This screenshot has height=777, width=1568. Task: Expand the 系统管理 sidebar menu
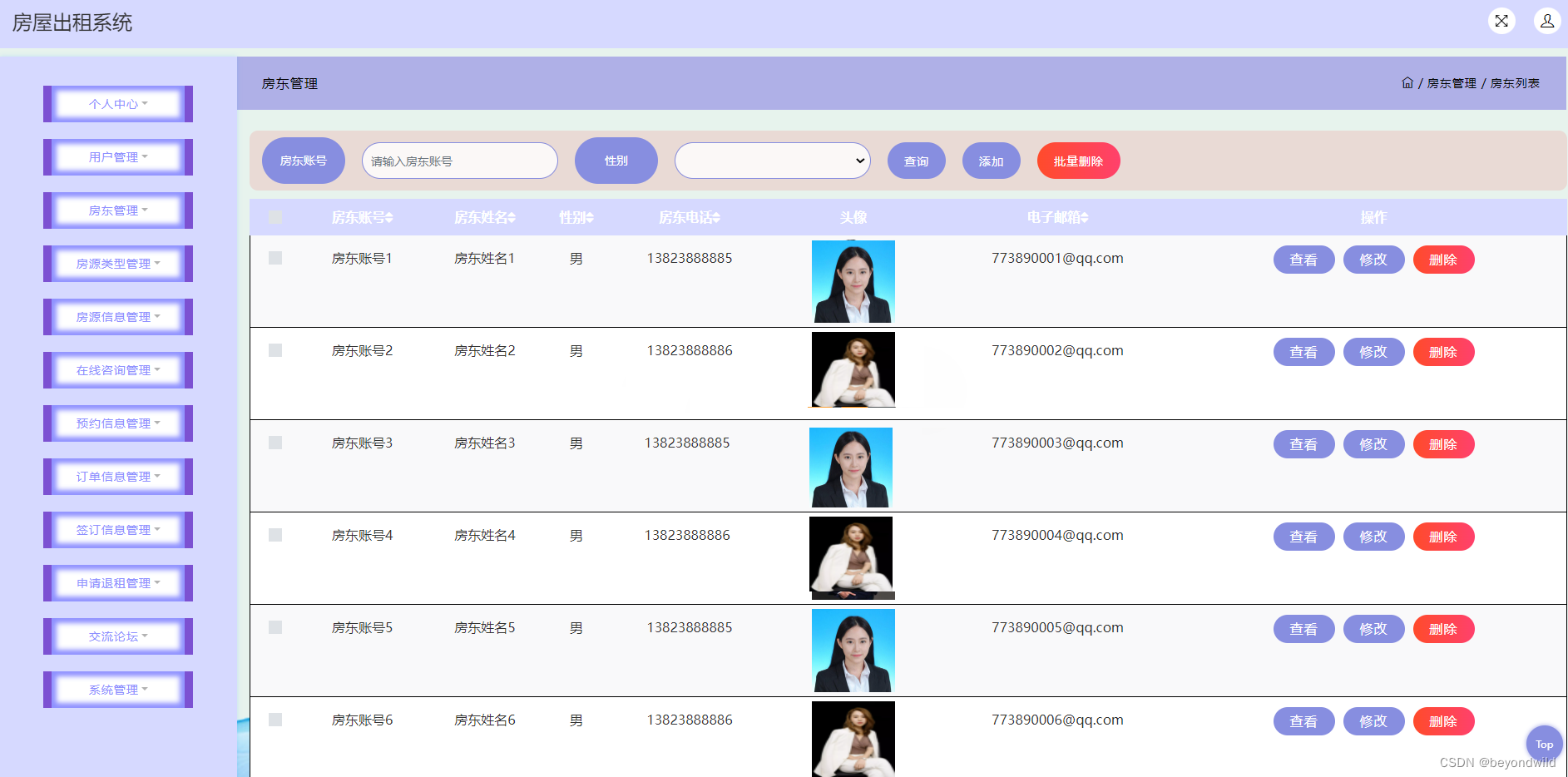117,689
